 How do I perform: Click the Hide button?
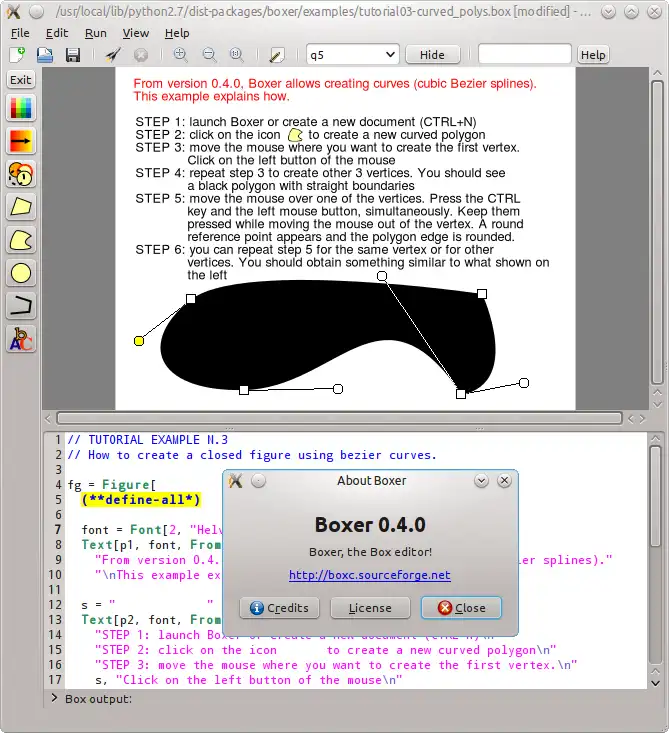[x=432, y=55]
